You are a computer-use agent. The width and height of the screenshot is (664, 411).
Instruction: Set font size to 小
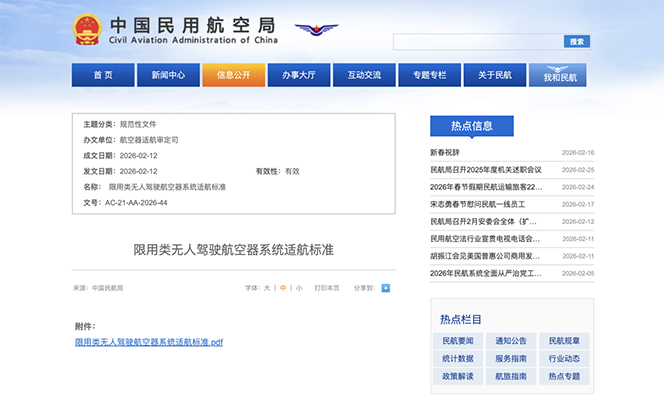tap(299, 288)
